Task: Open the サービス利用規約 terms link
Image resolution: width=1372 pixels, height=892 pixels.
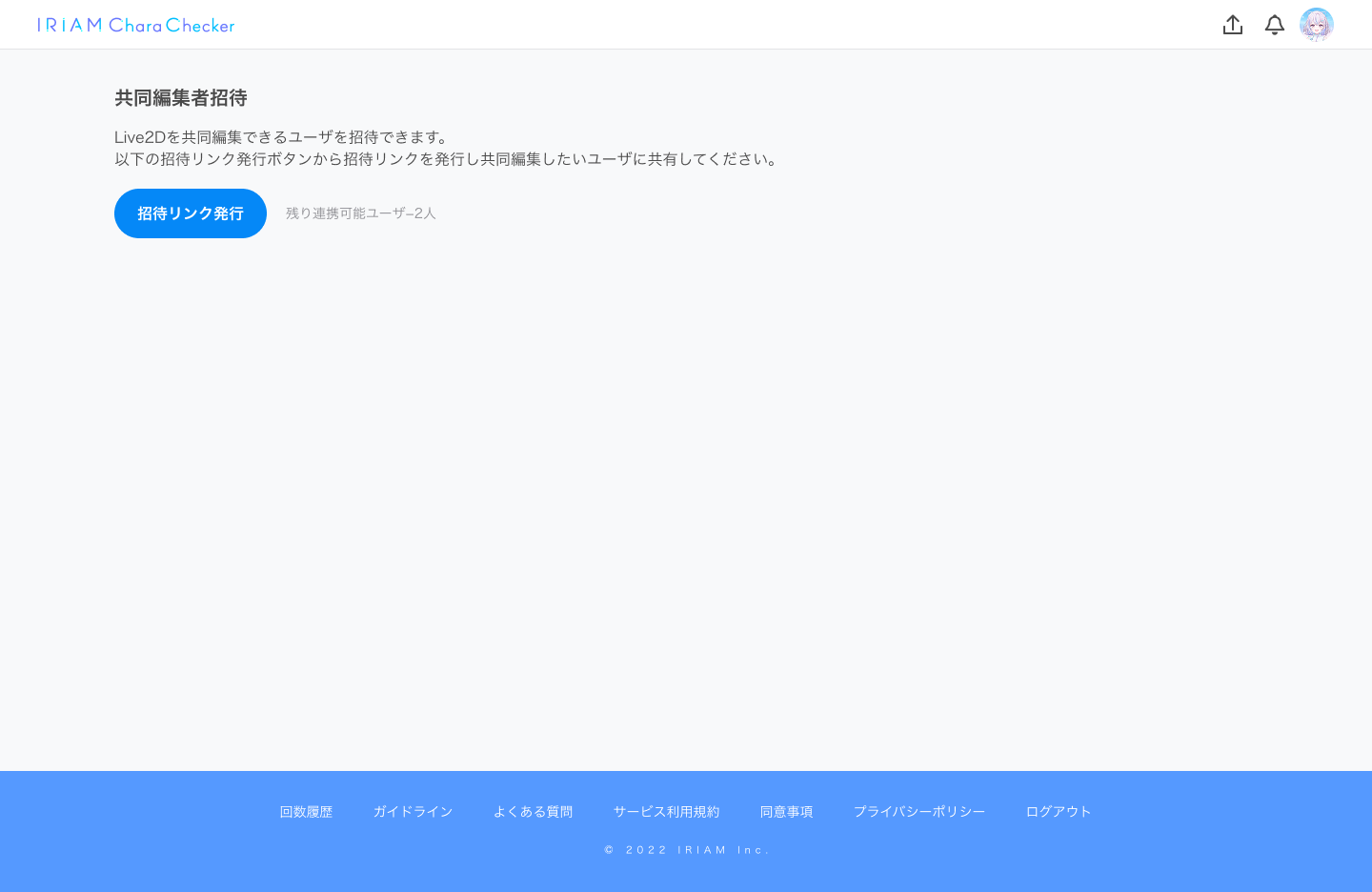Action: point(666,811)
